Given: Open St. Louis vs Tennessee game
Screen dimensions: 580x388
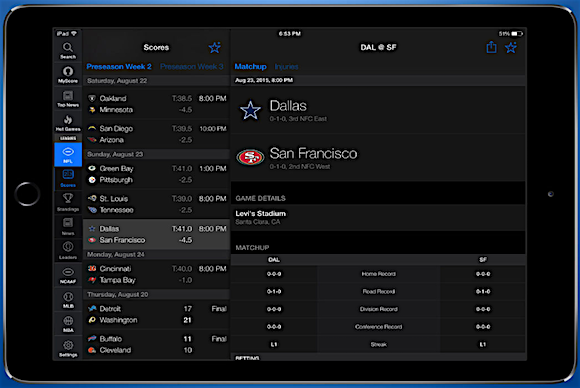Looking at the screenshot, I should tap(156, 204).
